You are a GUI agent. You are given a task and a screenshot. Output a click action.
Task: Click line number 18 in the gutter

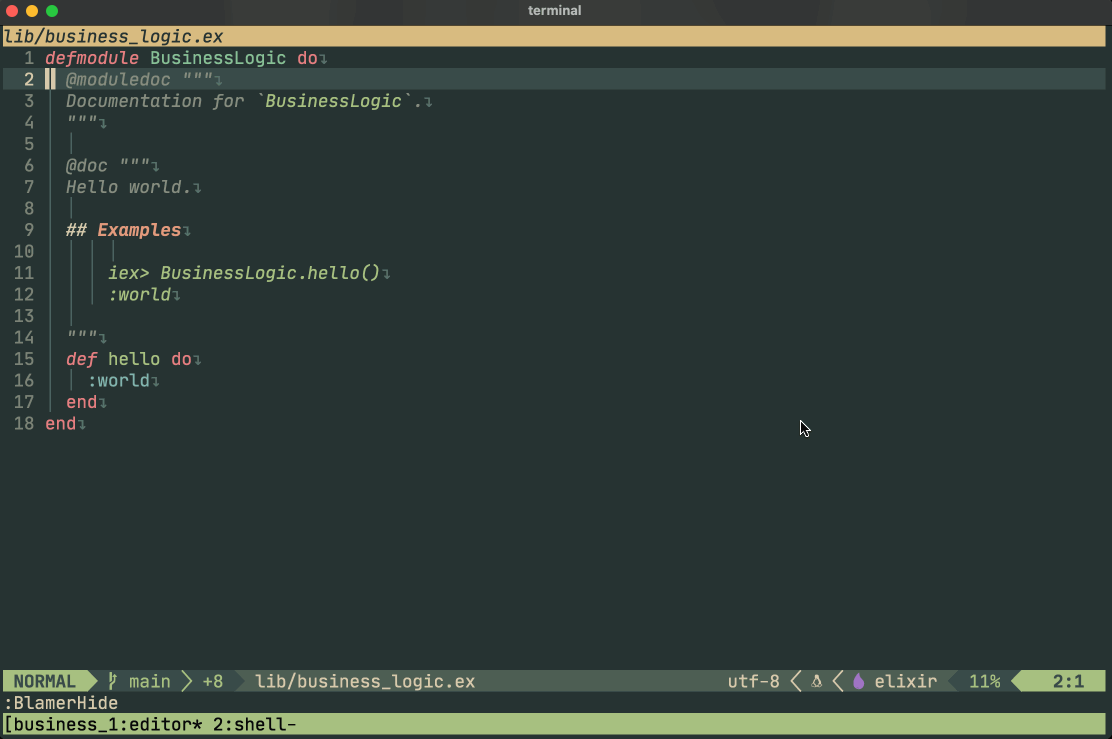(x=24, y=423)
